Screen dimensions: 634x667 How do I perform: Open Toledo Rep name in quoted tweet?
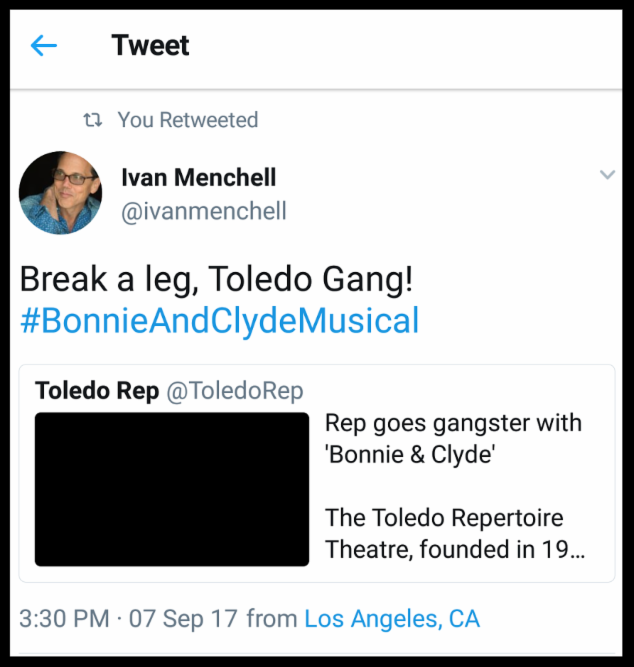(96, 390)
